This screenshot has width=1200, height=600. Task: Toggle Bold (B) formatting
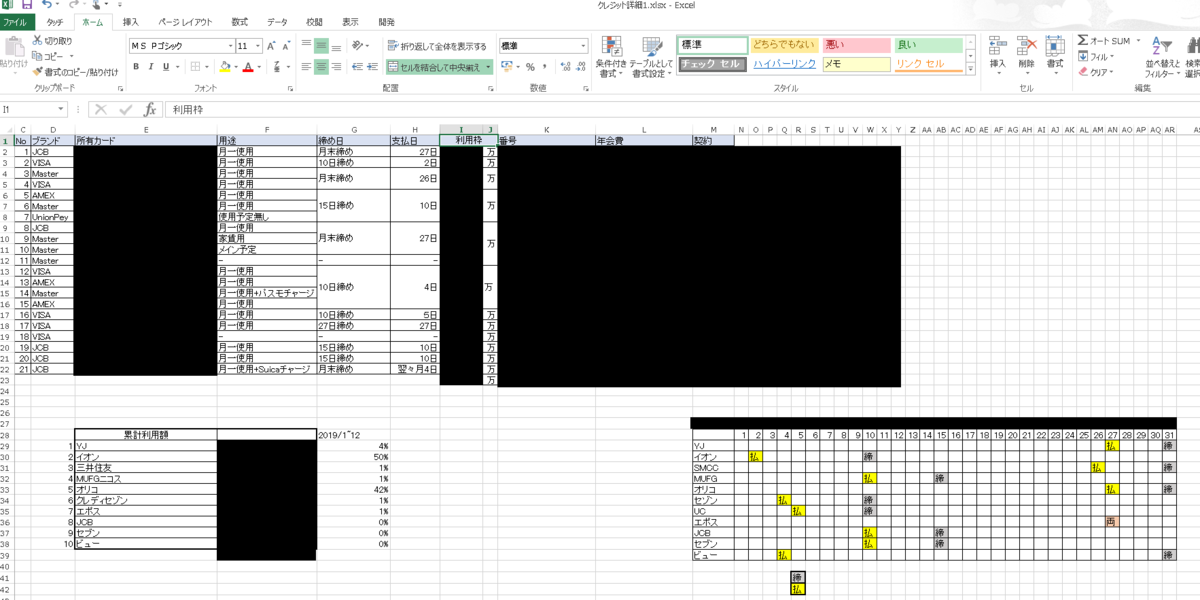(136, 67)
